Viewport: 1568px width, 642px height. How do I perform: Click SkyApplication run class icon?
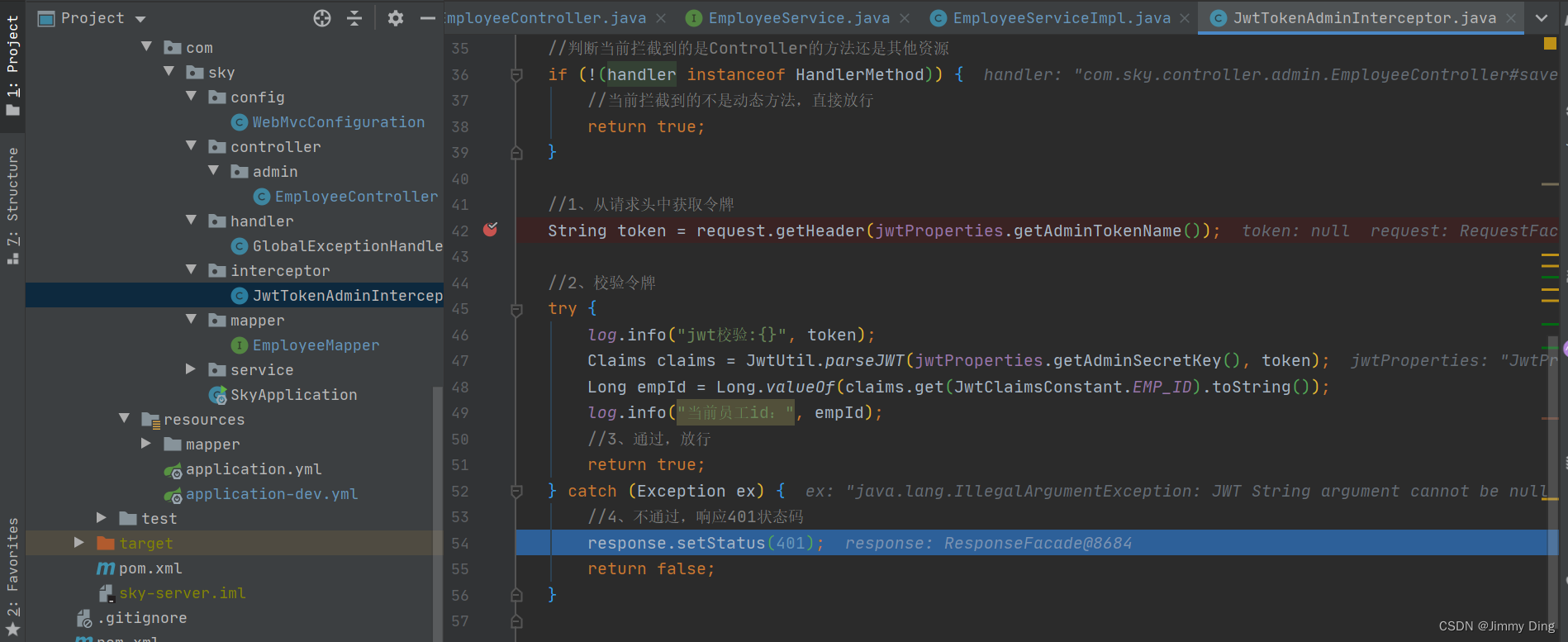218,395
